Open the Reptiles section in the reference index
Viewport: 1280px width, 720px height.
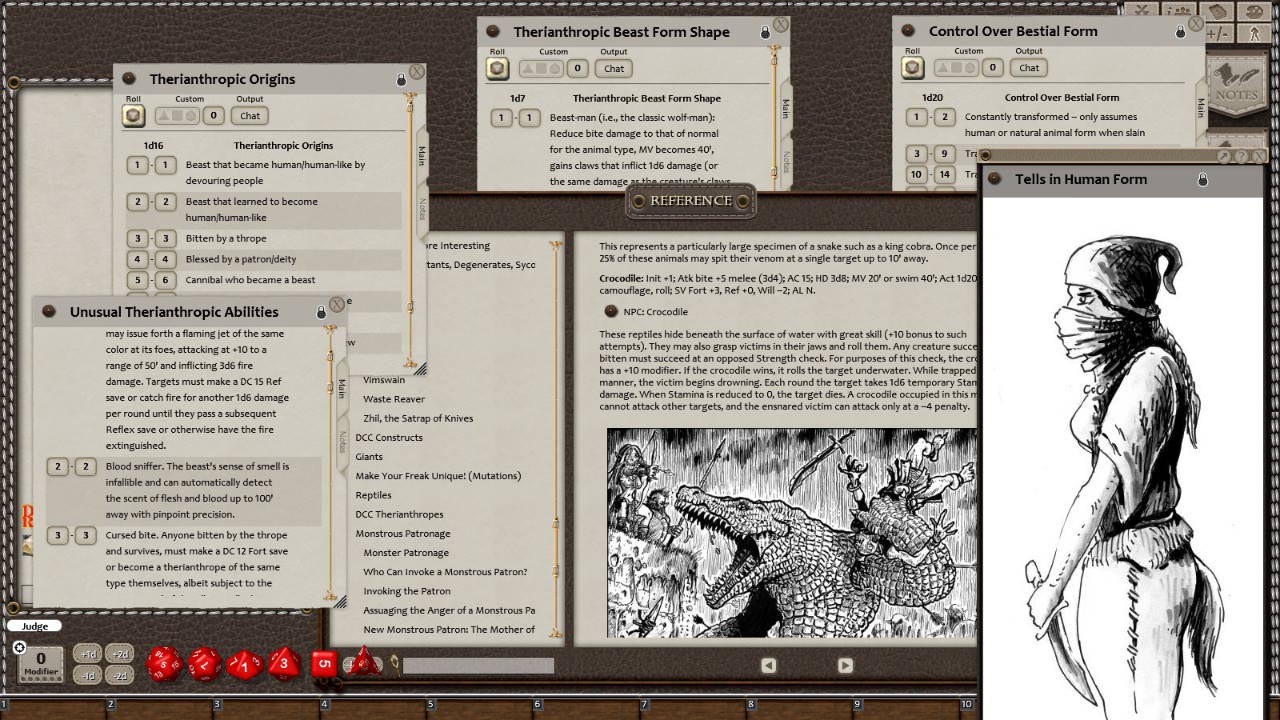tap(373, 494)
